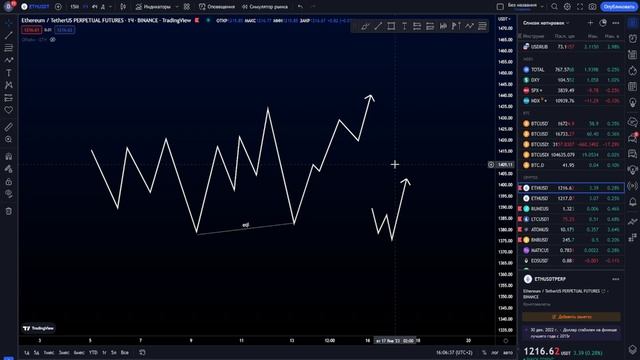Screen dimensions: 640x360
Task: Select line tool in floating favorites toolbar
Action: click(x=378, y=26)
